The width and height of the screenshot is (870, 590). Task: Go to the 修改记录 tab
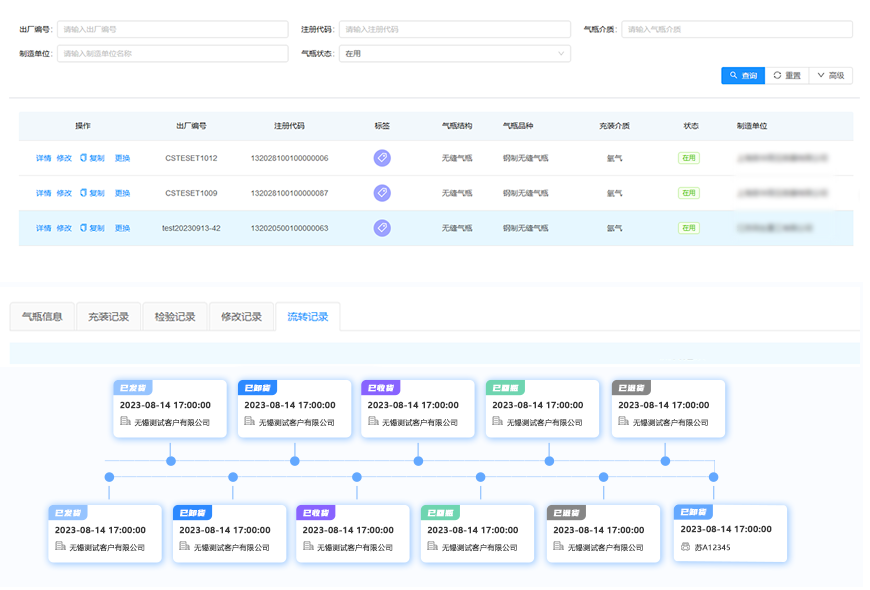click(x=241, y=317)
